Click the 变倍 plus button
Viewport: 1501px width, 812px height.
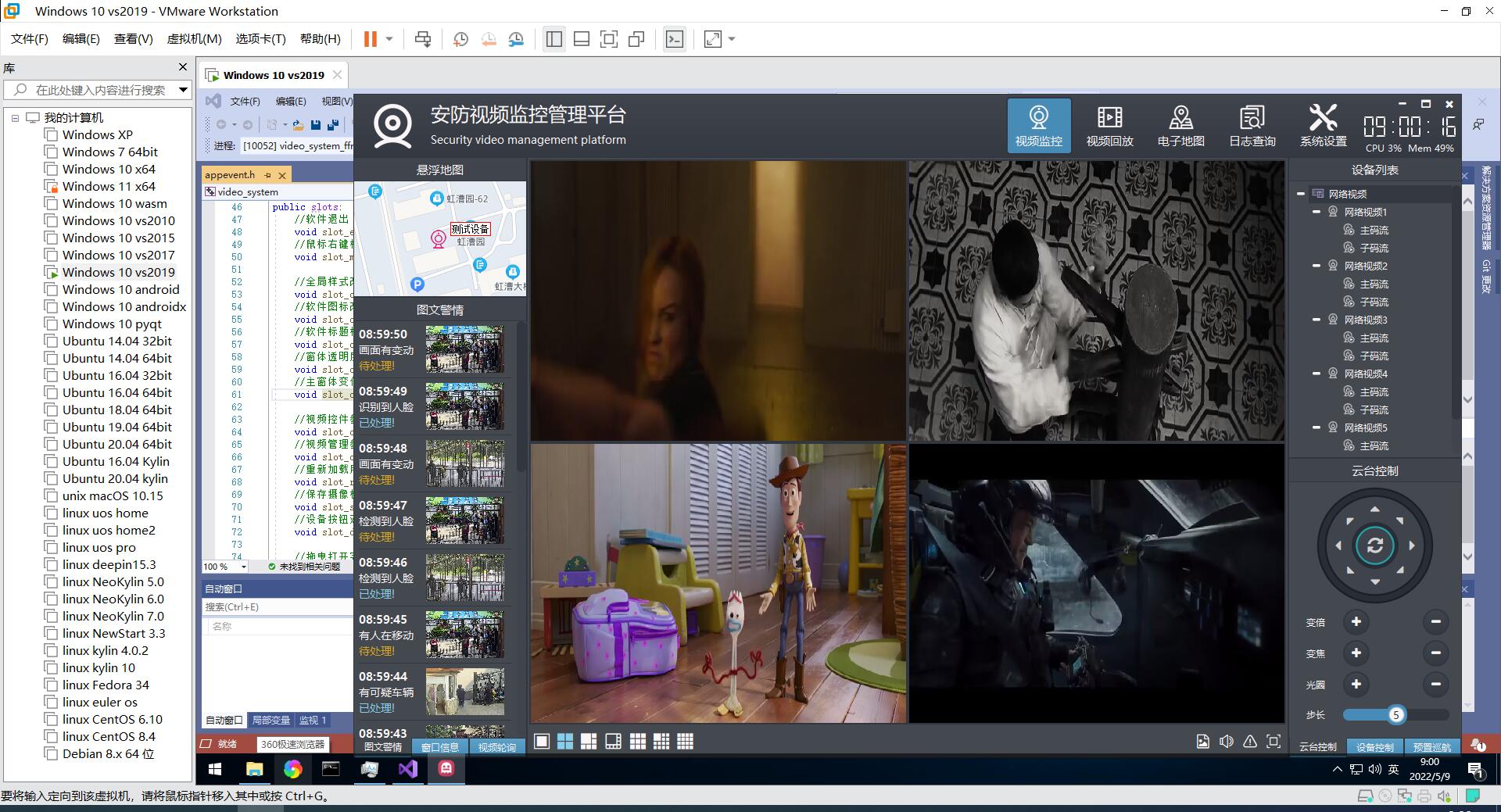point(1356,622)
